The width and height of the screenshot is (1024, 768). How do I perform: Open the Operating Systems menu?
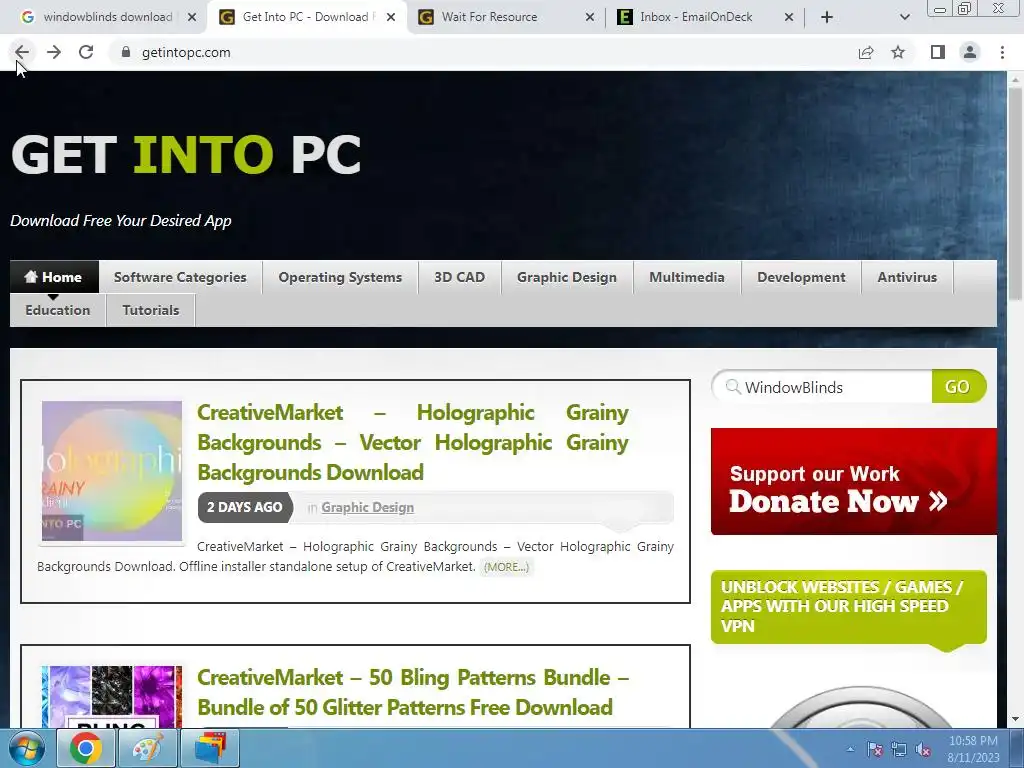coord(340,277)
